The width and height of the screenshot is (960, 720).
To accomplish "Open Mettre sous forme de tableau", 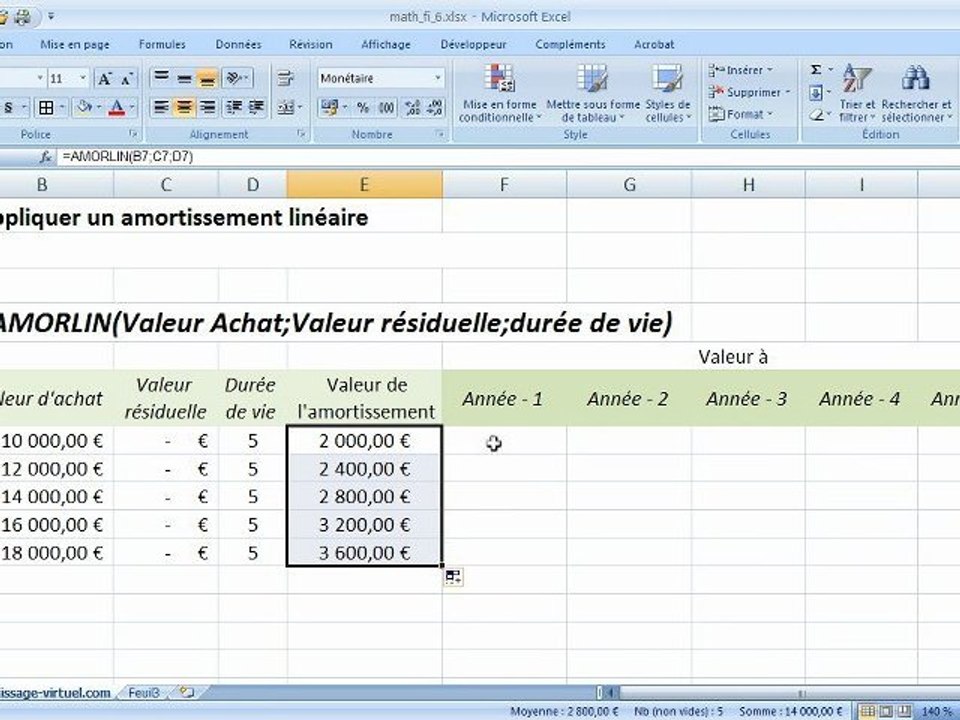I will click(593, 93).
